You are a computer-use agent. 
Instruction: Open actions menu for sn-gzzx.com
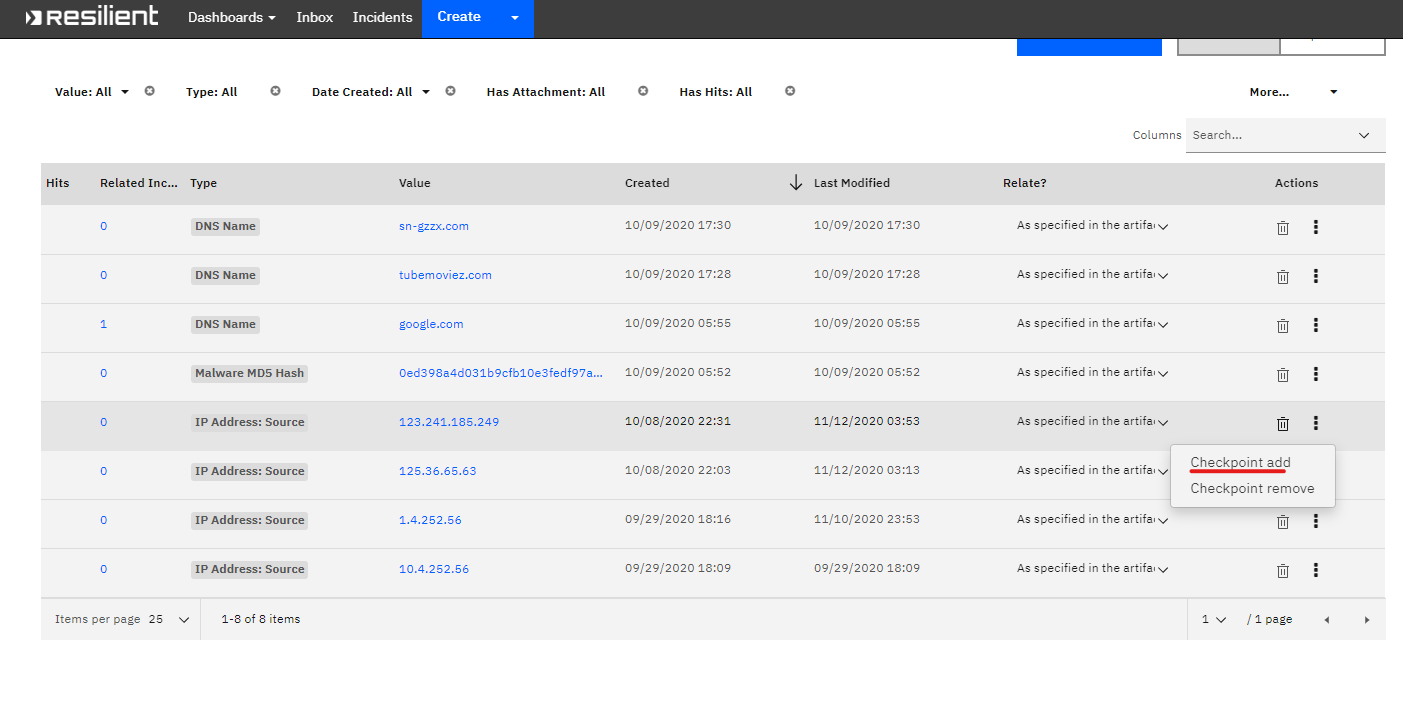tap(1316, 227)
